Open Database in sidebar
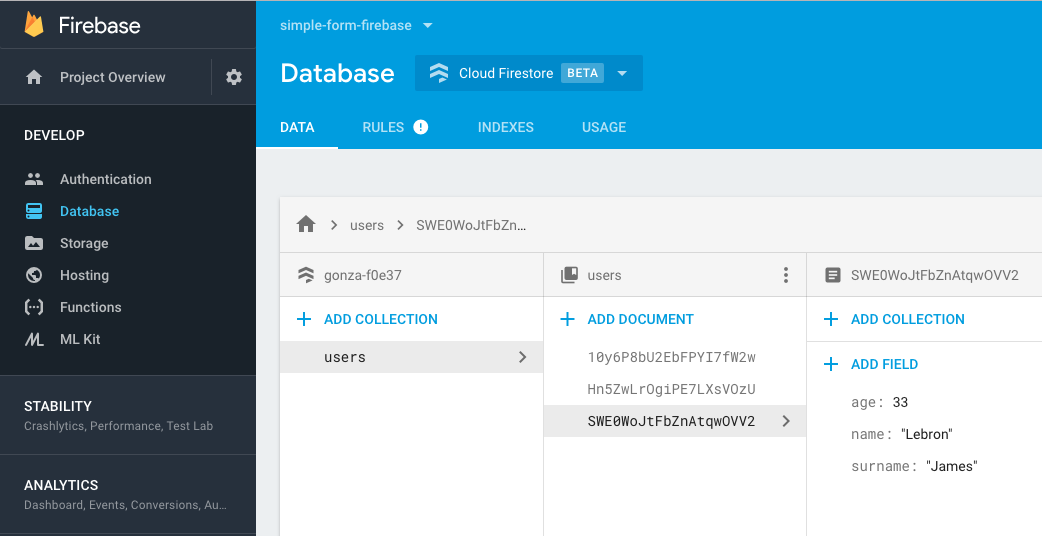1042x536 pixels. [90, 211]
